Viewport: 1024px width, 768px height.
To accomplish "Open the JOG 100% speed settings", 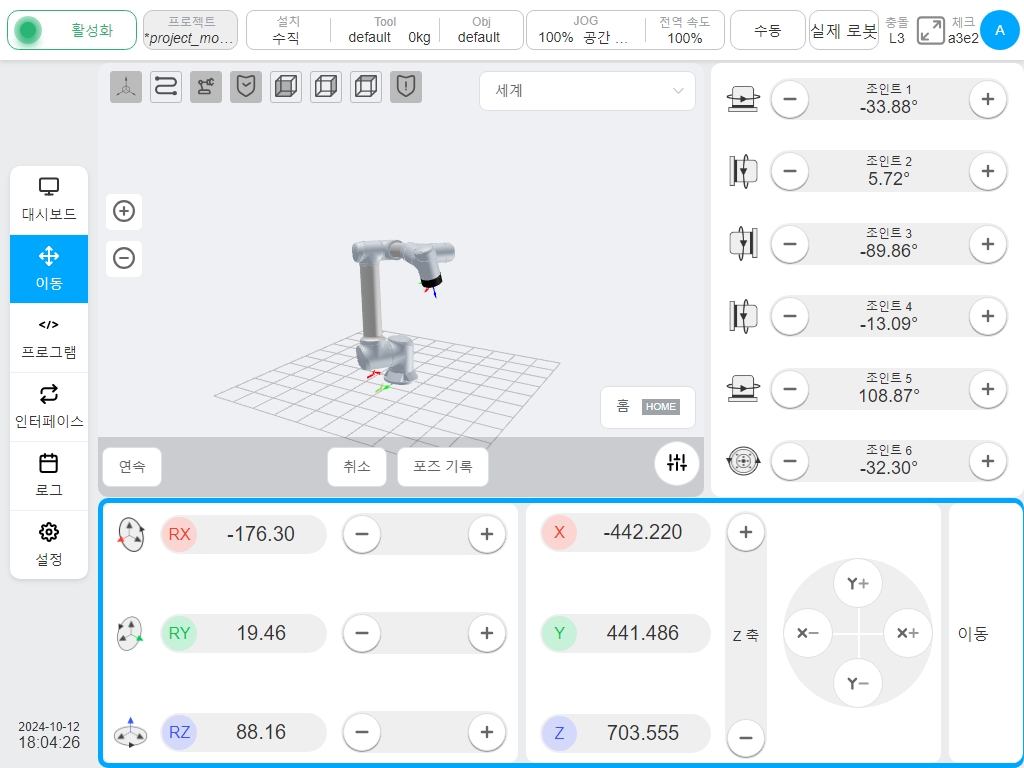I will tap(585, 30).
